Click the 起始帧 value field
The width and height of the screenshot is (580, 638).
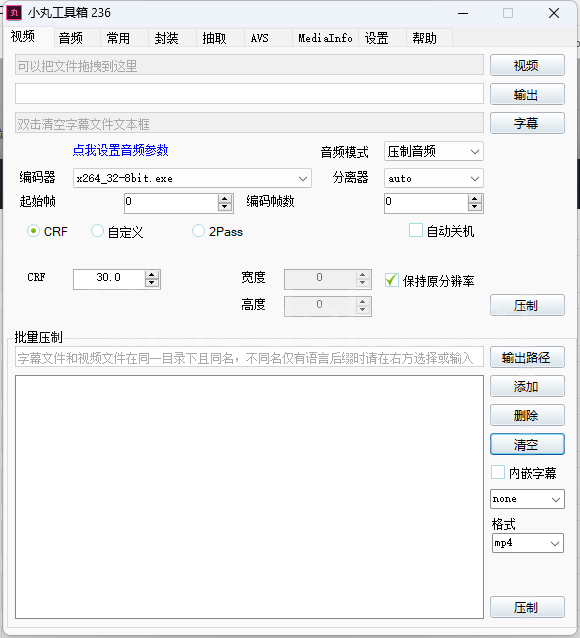pos(171,202)
